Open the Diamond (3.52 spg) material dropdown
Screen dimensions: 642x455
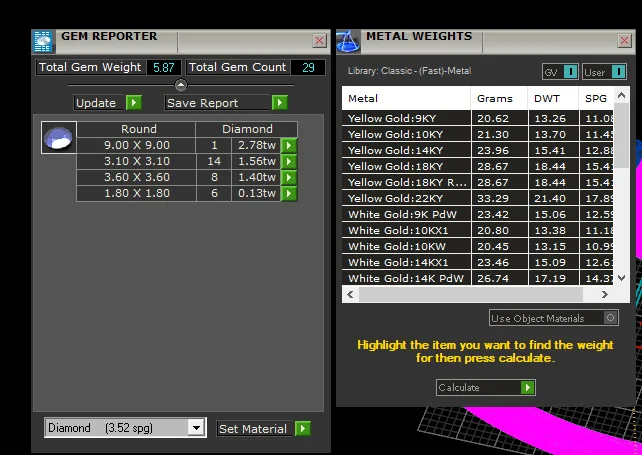click(x=197, y=428)
